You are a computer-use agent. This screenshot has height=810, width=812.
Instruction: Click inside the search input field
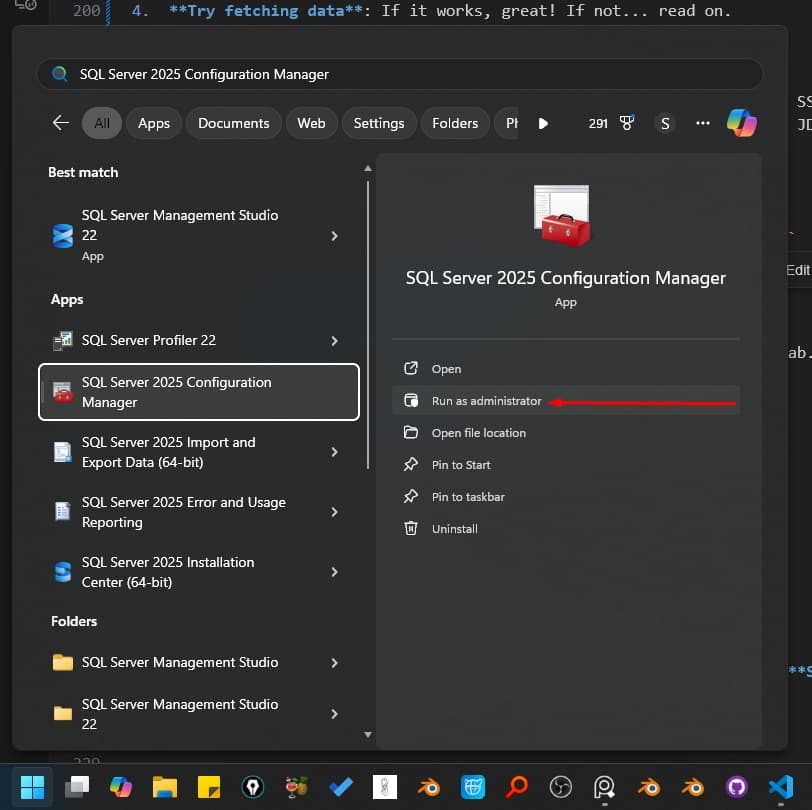point(400,73)
